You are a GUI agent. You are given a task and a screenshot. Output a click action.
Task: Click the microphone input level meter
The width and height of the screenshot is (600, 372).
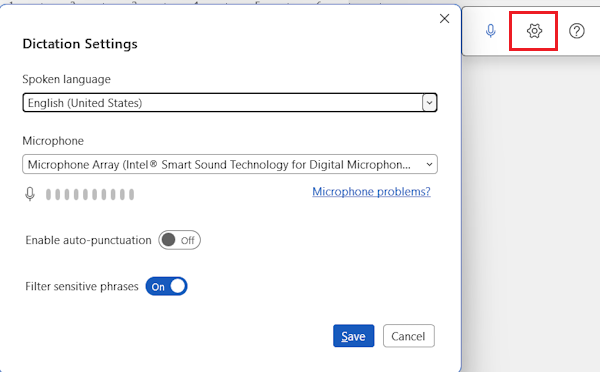(x=90, y=194)
